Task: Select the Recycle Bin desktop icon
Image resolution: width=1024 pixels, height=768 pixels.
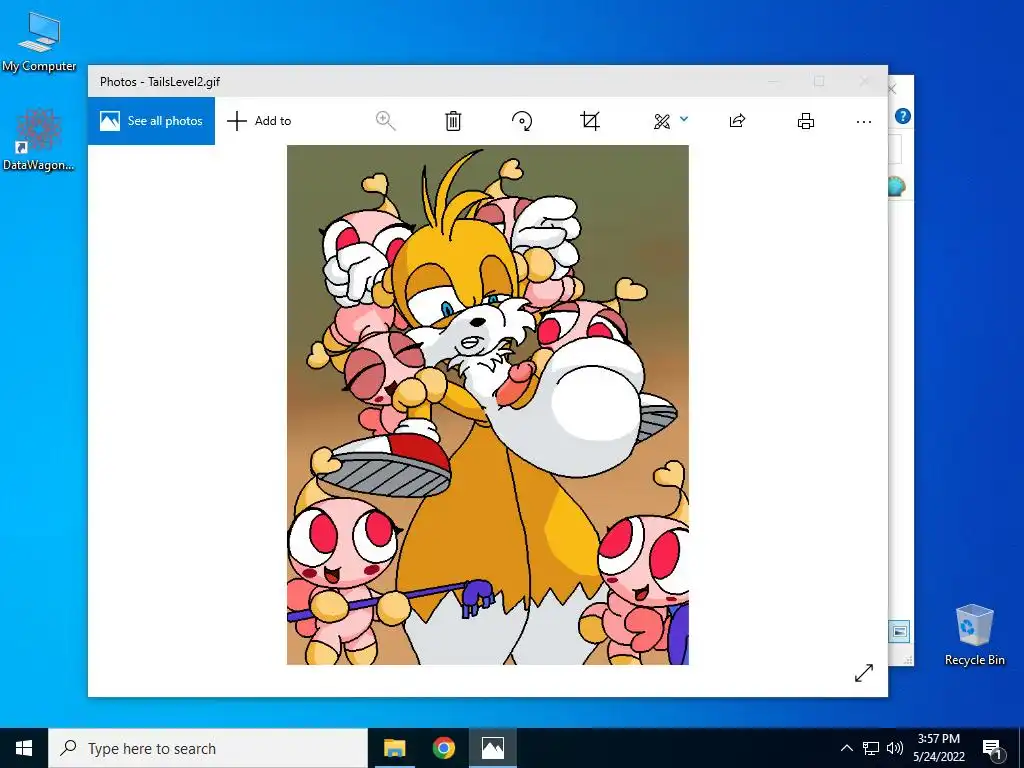Action: point(974,635)
